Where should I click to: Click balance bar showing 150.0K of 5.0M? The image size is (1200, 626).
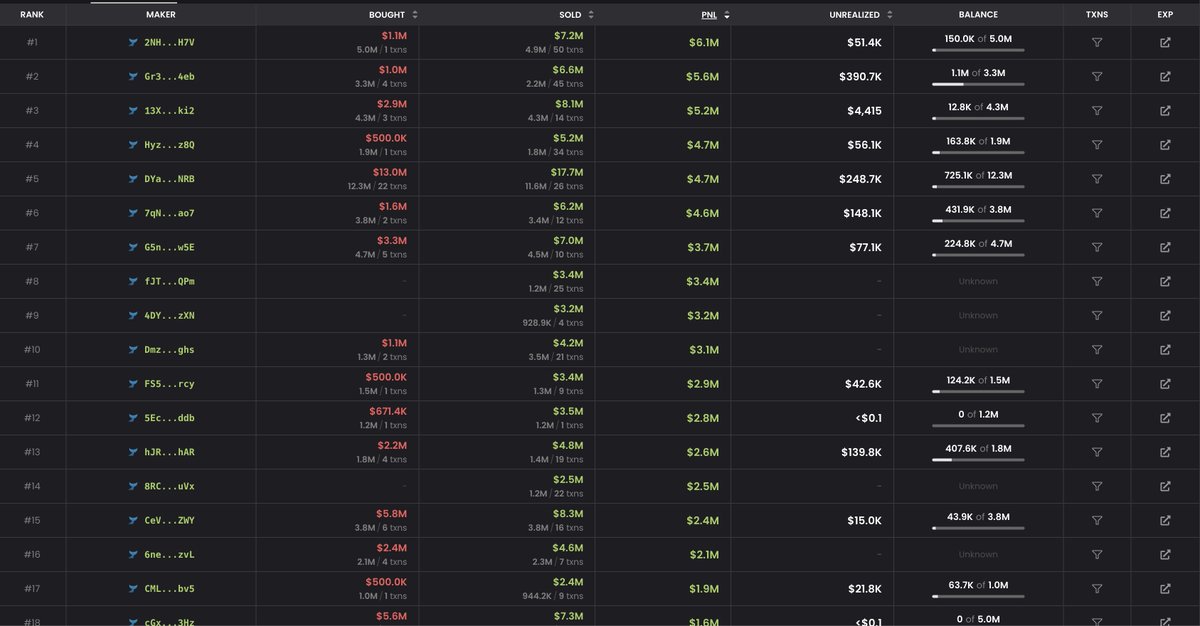click(x=978, y=51)
